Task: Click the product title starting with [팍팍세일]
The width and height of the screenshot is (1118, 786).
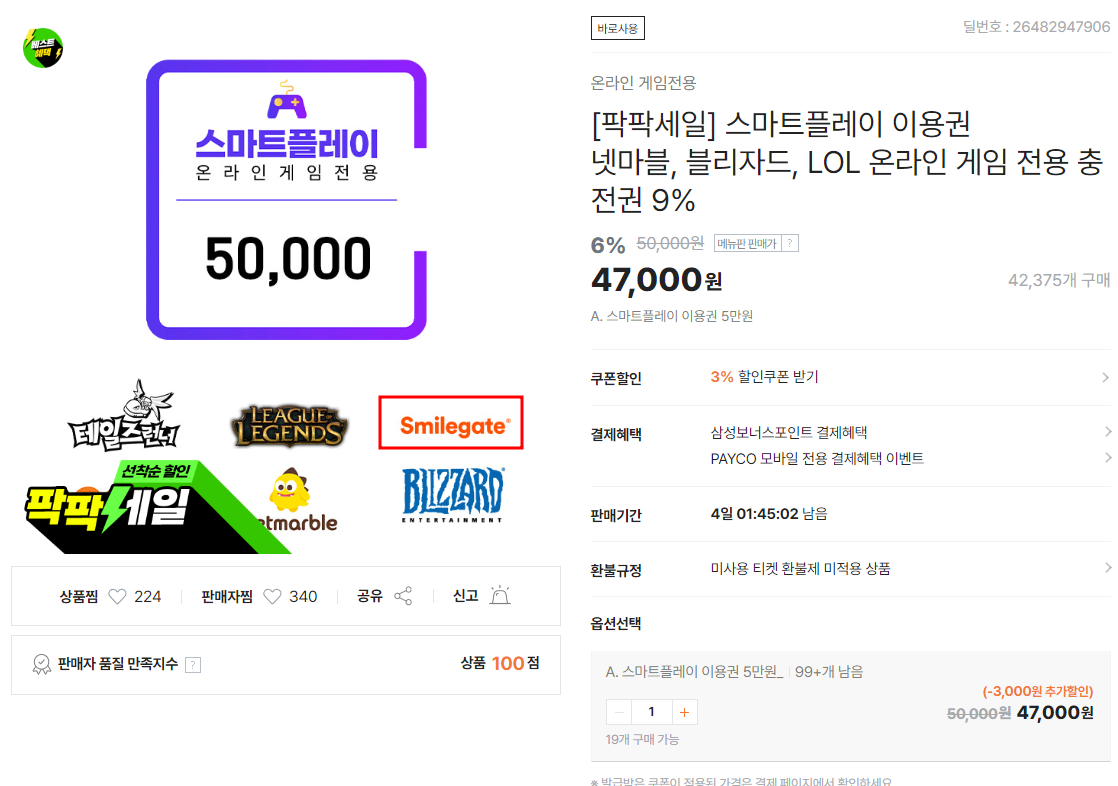Action: point(847,162)
